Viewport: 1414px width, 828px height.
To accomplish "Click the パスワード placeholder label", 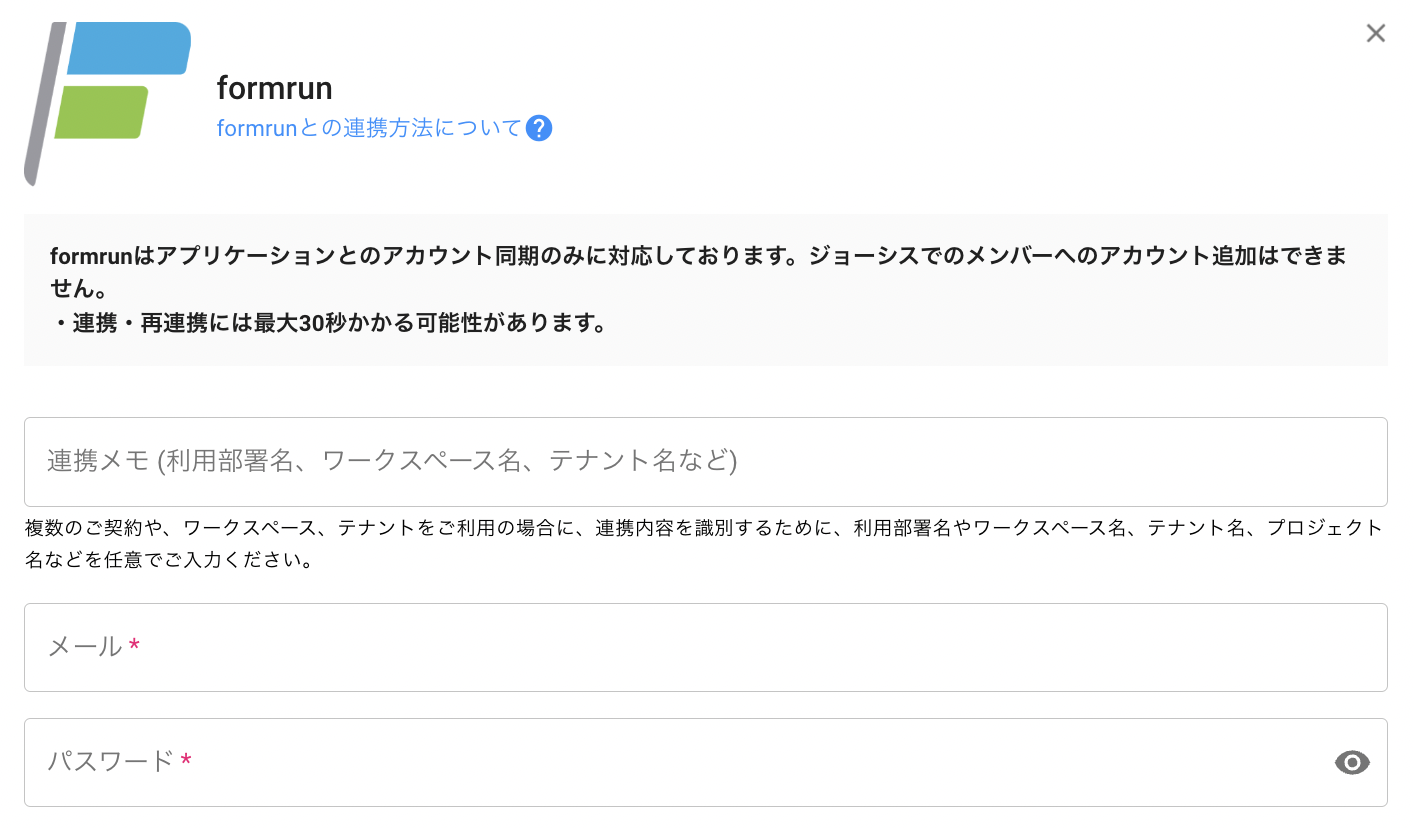I will (111, 762).
